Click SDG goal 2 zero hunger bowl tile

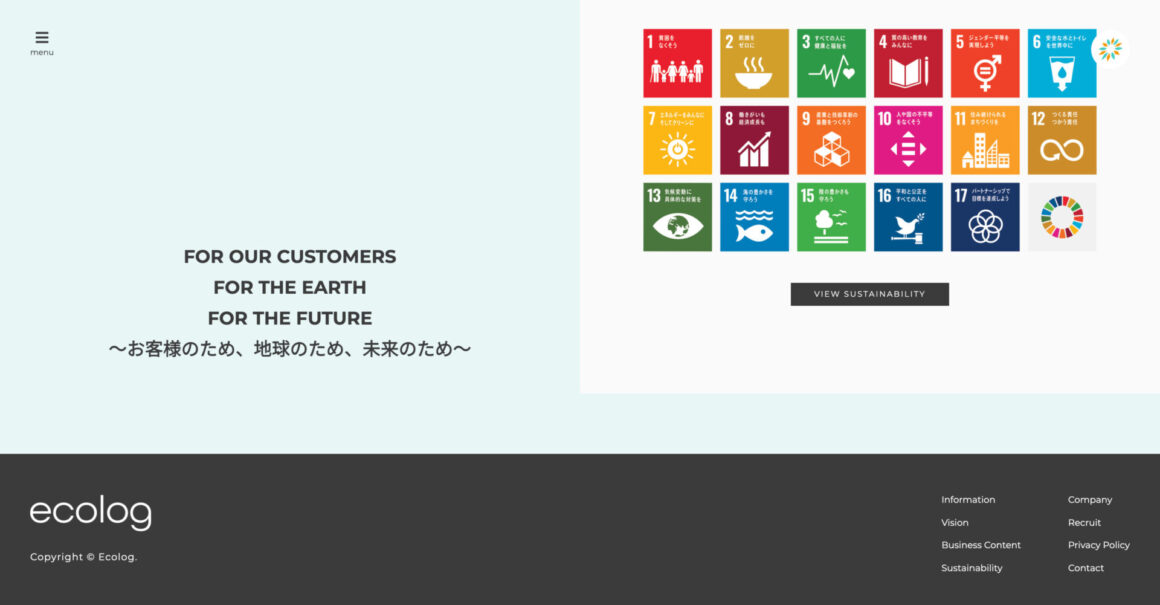[754, 63]
